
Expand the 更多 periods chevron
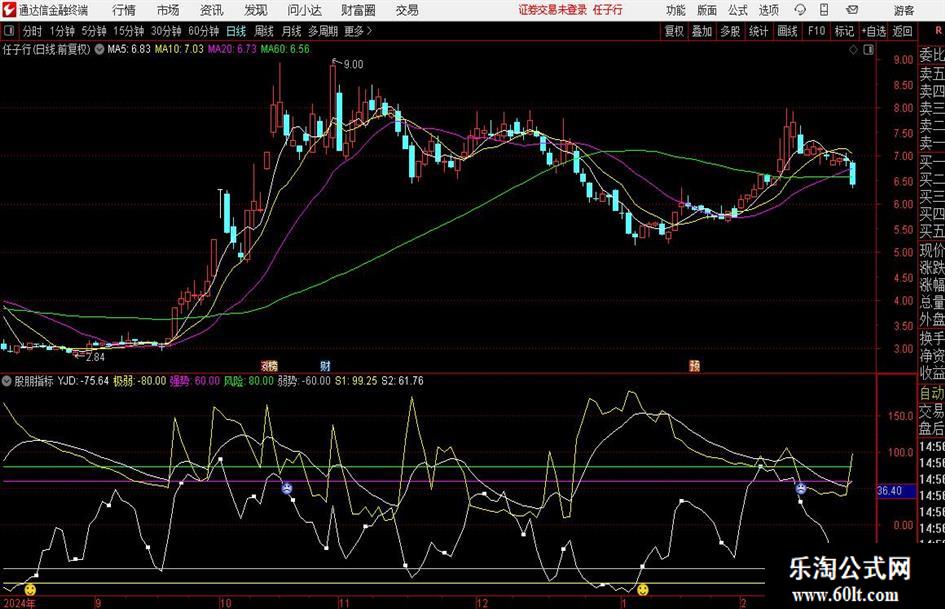(369, 31)
